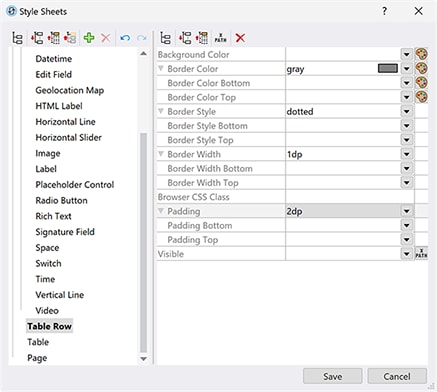Collapse the Border Style property group

pos(161,111)
